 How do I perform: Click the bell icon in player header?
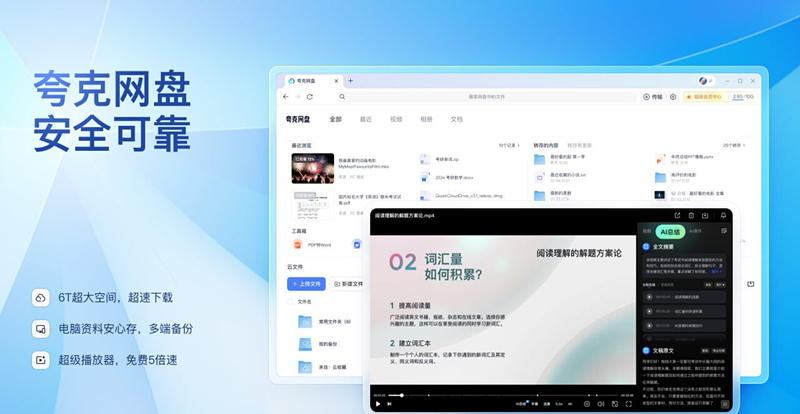pos(723,215)
